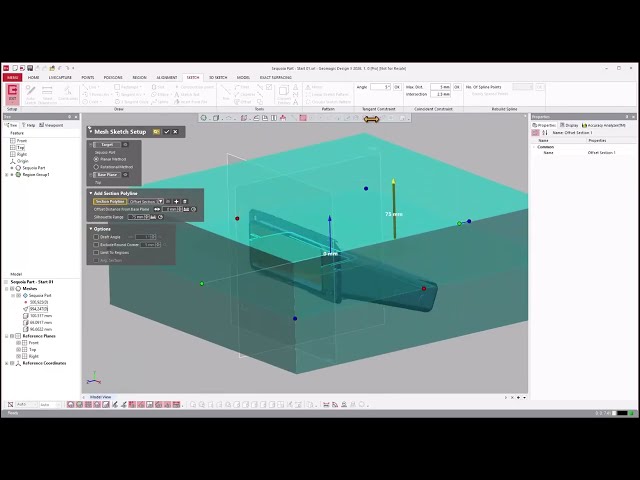
Task: Click the eye icon beside Base Plane
Action: click(x=126, y=175)
